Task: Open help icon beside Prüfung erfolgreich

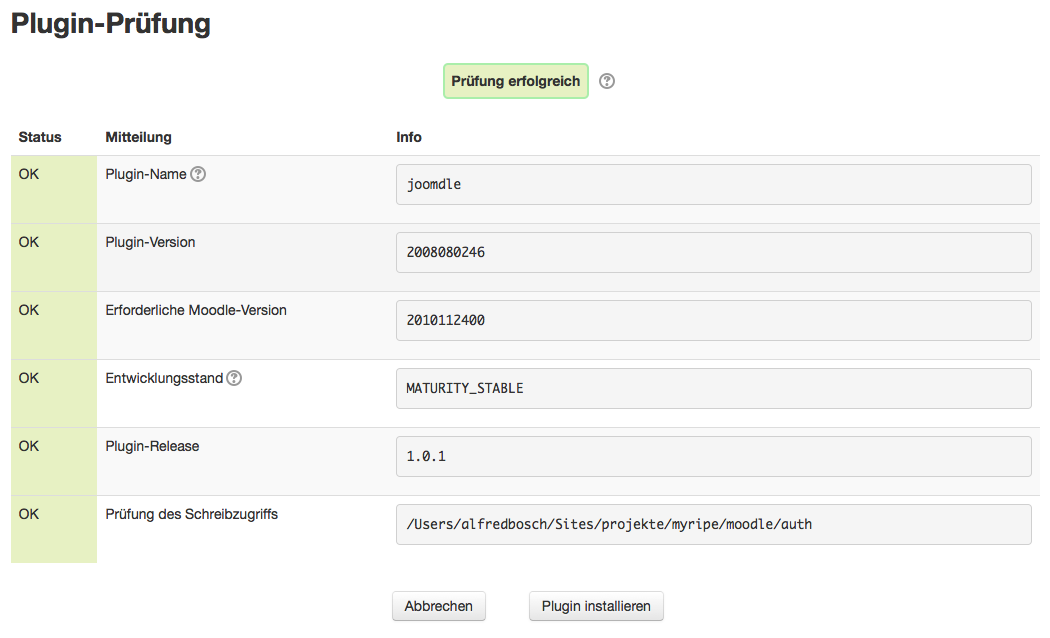Action: pos(607,81)
